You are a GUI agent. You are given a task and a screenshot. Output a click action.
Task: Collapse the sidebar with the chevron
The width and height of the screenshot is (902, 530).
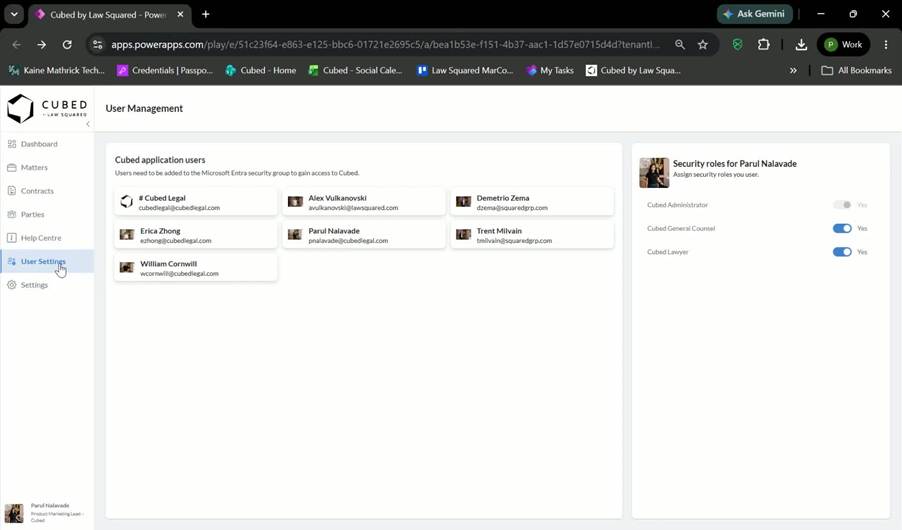click(87, 124)
